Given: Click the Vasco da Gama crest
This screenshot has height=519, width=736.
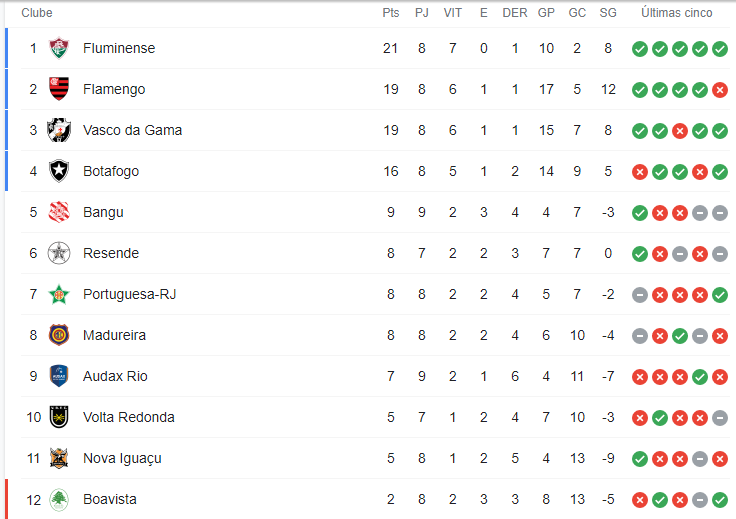Looking at the screenshot, I should click(59, 130).
